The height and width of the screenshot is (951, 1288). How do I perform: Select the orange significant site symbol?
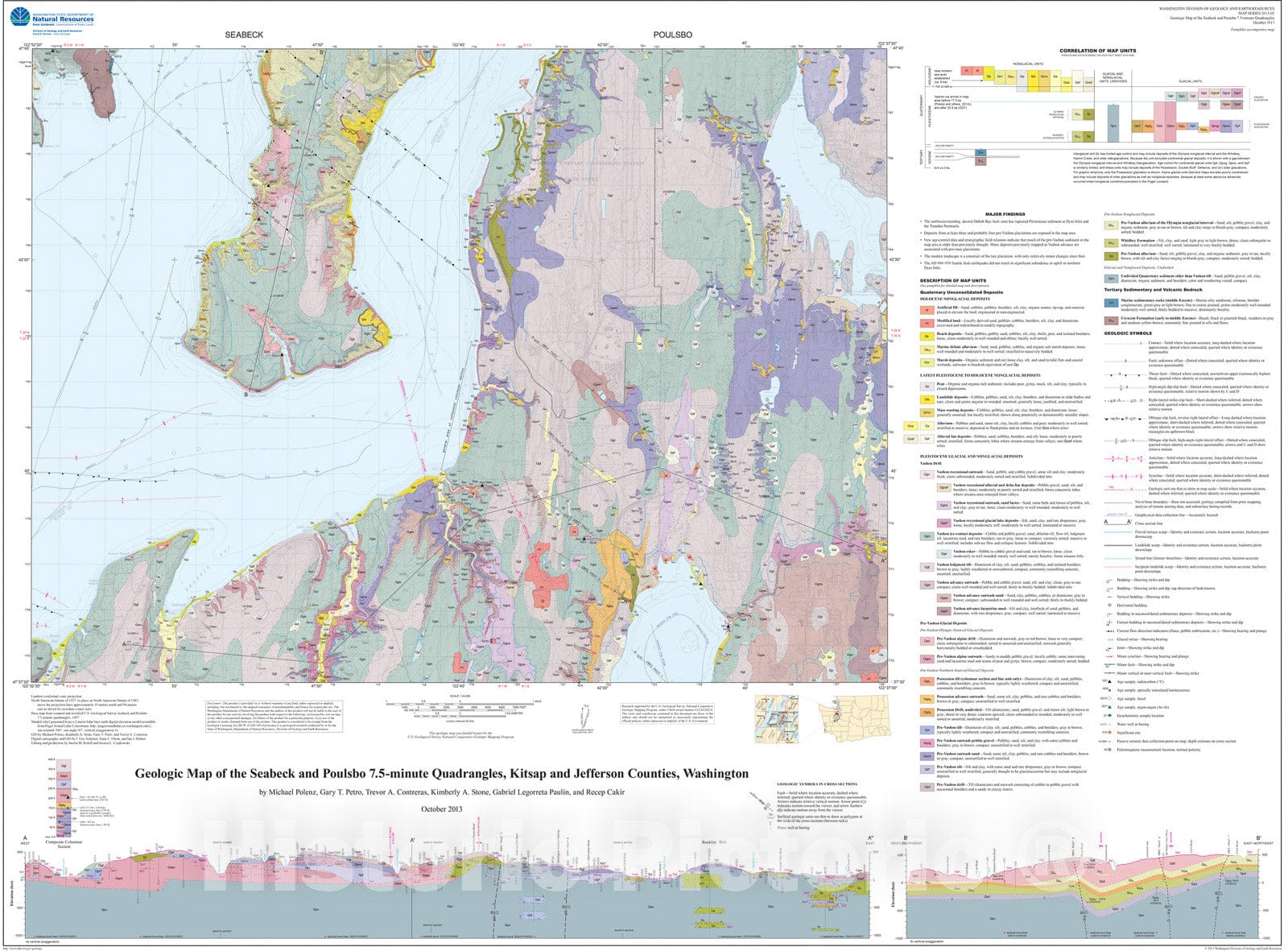(x=1108, y=733)
